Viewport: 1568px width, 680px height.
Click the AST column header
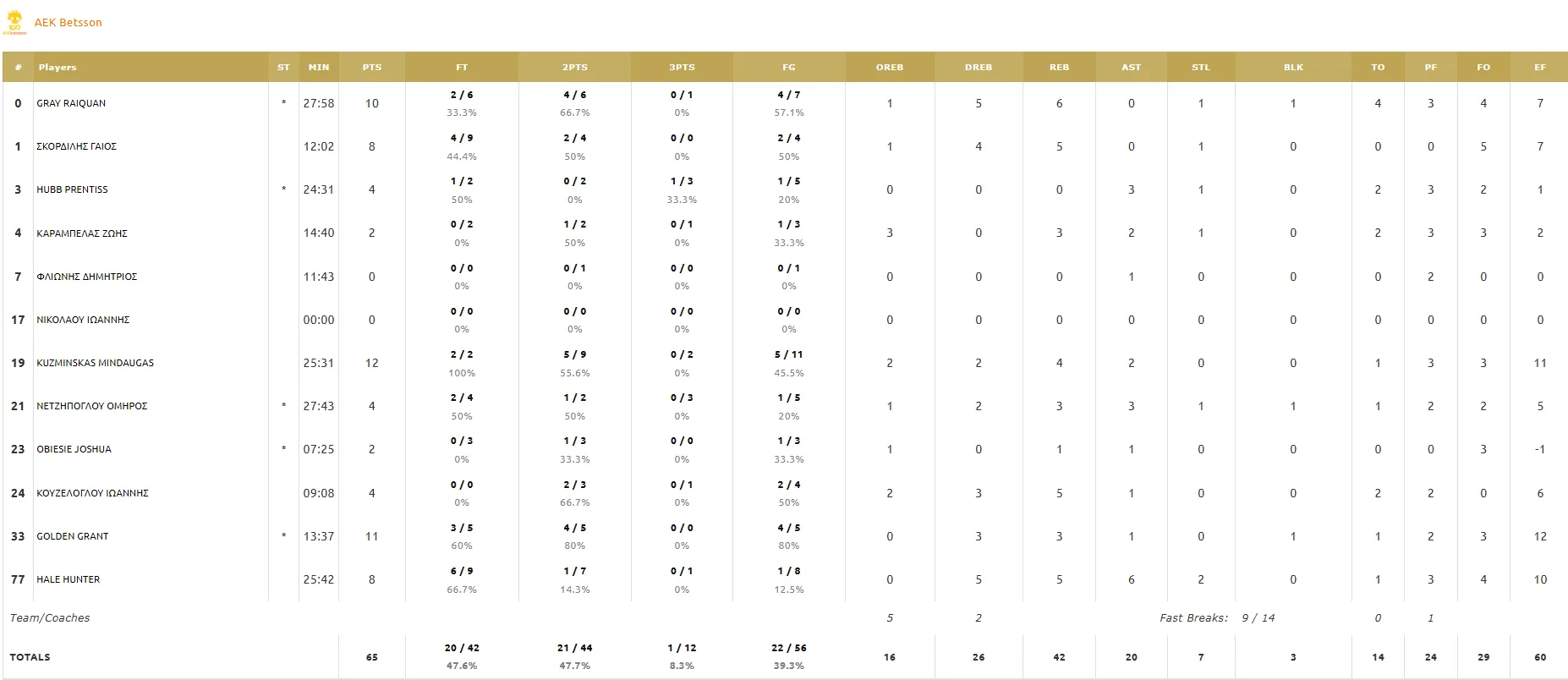pyautogui.click(x=1131, y=67)
